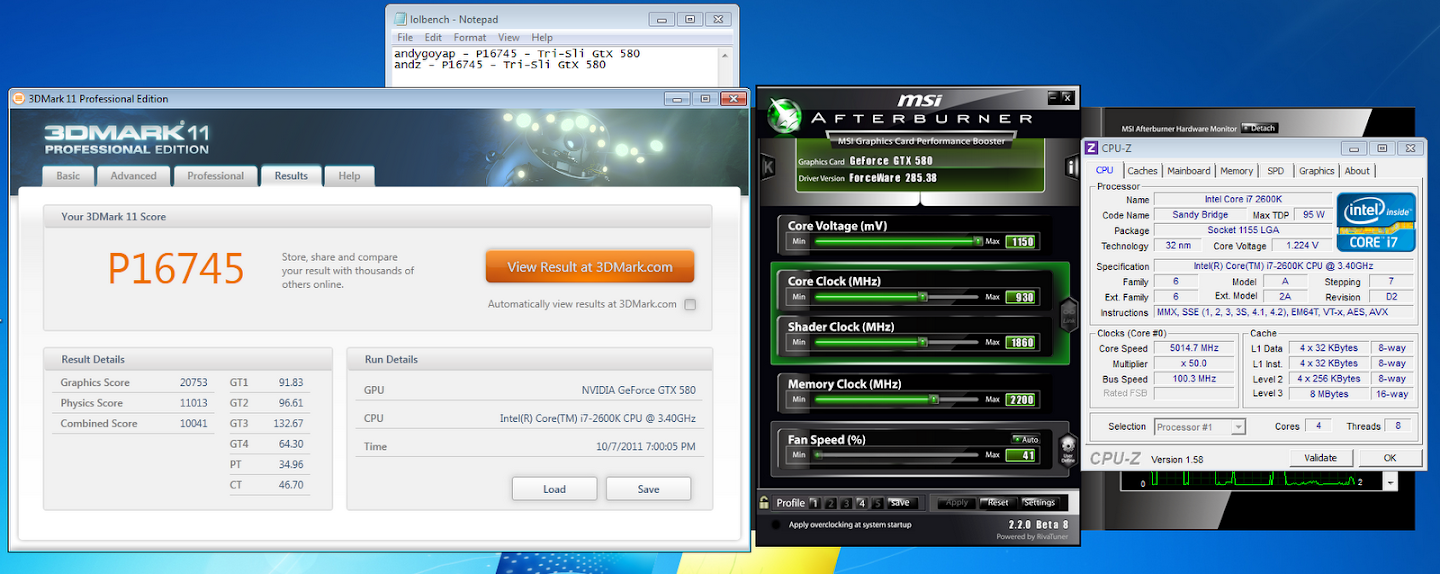Click OK button in CPU-Z

click(1389, 457)
